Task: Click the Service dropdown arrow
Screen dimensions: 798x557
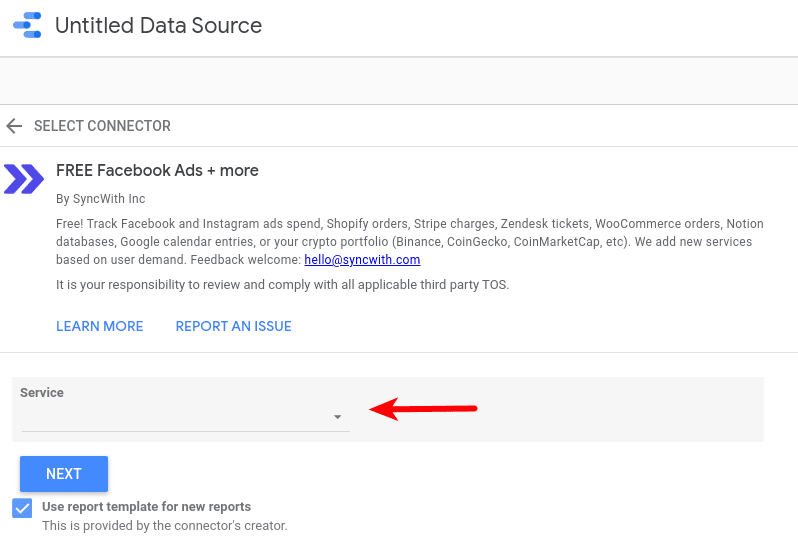Action: [x=337, y=417]
